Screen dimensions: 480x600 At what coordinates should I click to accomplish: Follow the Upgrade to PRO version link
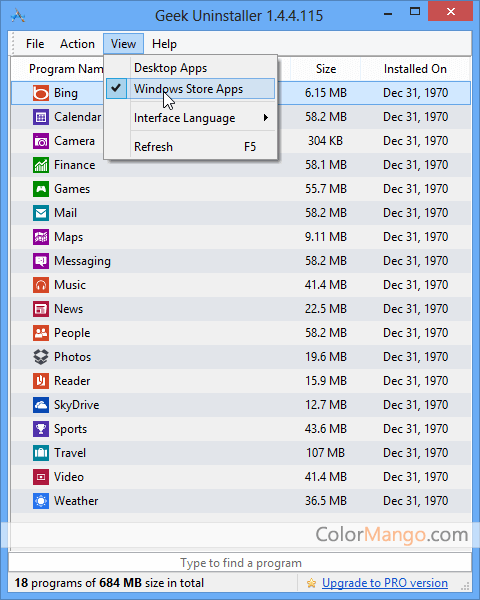tap(385, 583)
